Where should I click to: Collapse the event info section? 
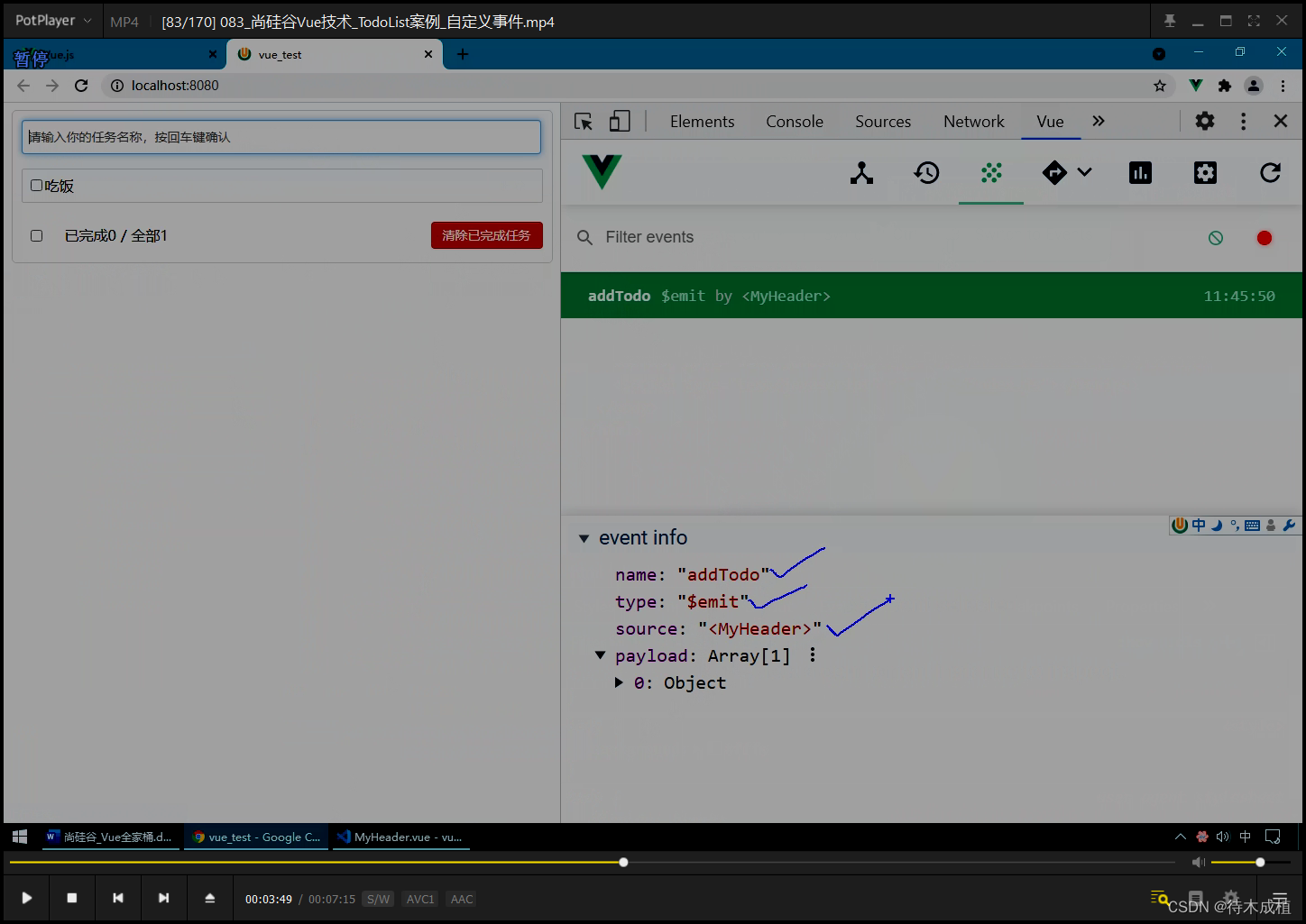tap(584, 538)
